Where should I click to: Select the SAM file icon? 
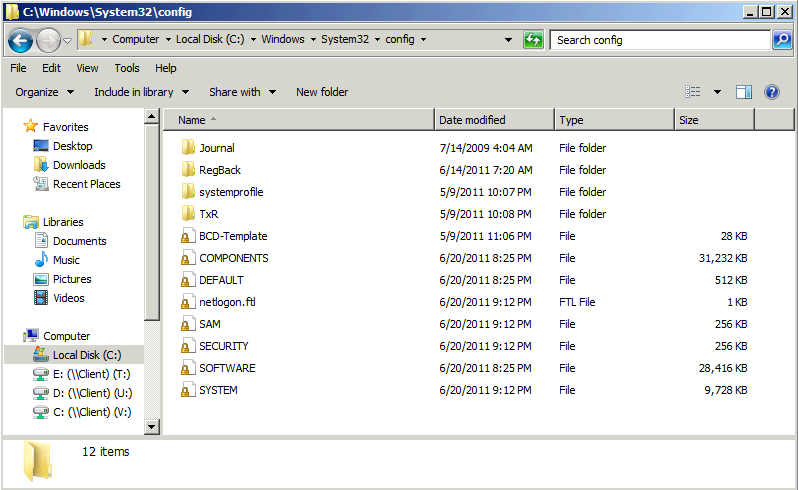188,324
